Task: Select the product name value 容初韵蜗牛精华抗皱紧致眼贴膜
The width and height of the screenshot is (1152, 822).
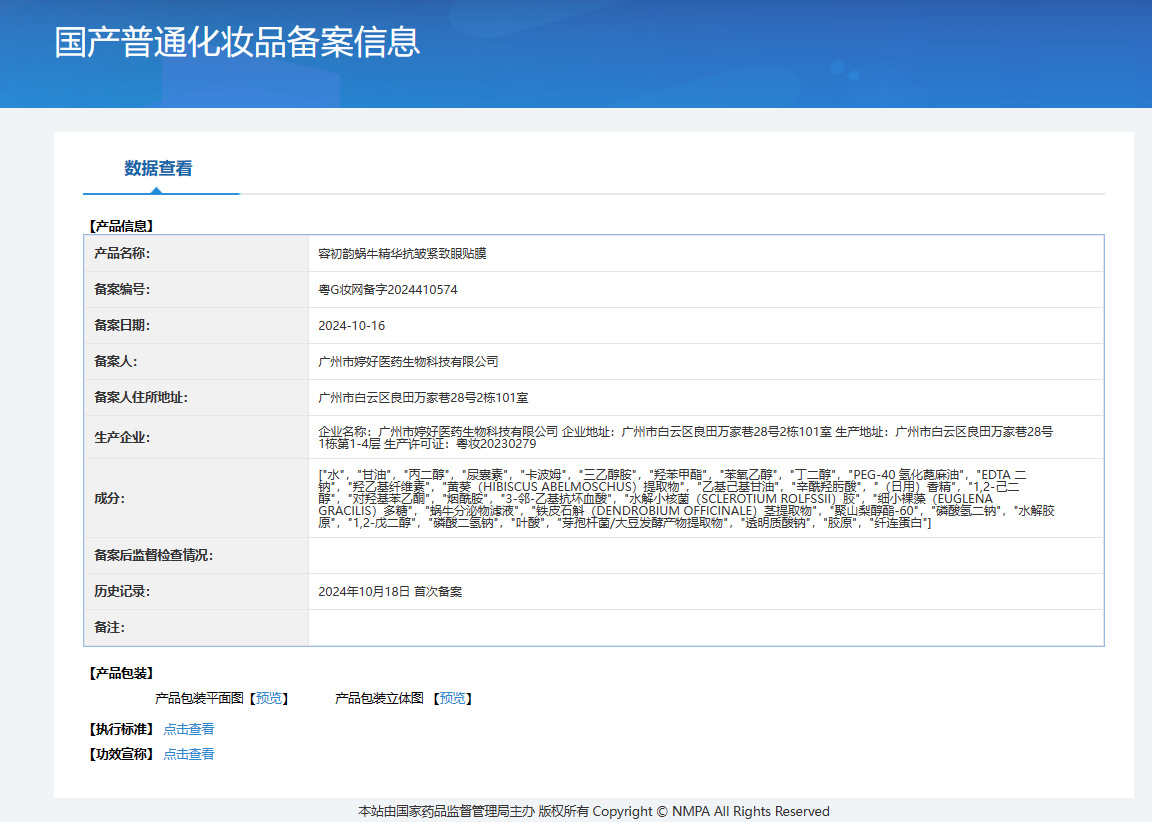Action: (402, 254)
